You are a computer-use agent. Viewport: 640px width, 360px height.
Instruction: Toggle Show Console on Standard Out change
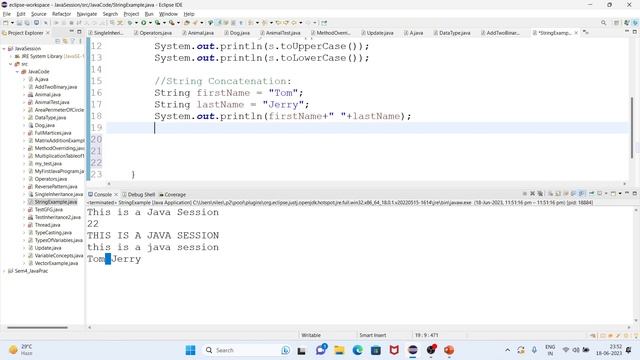pyautogui.click(x=573, y=193)
